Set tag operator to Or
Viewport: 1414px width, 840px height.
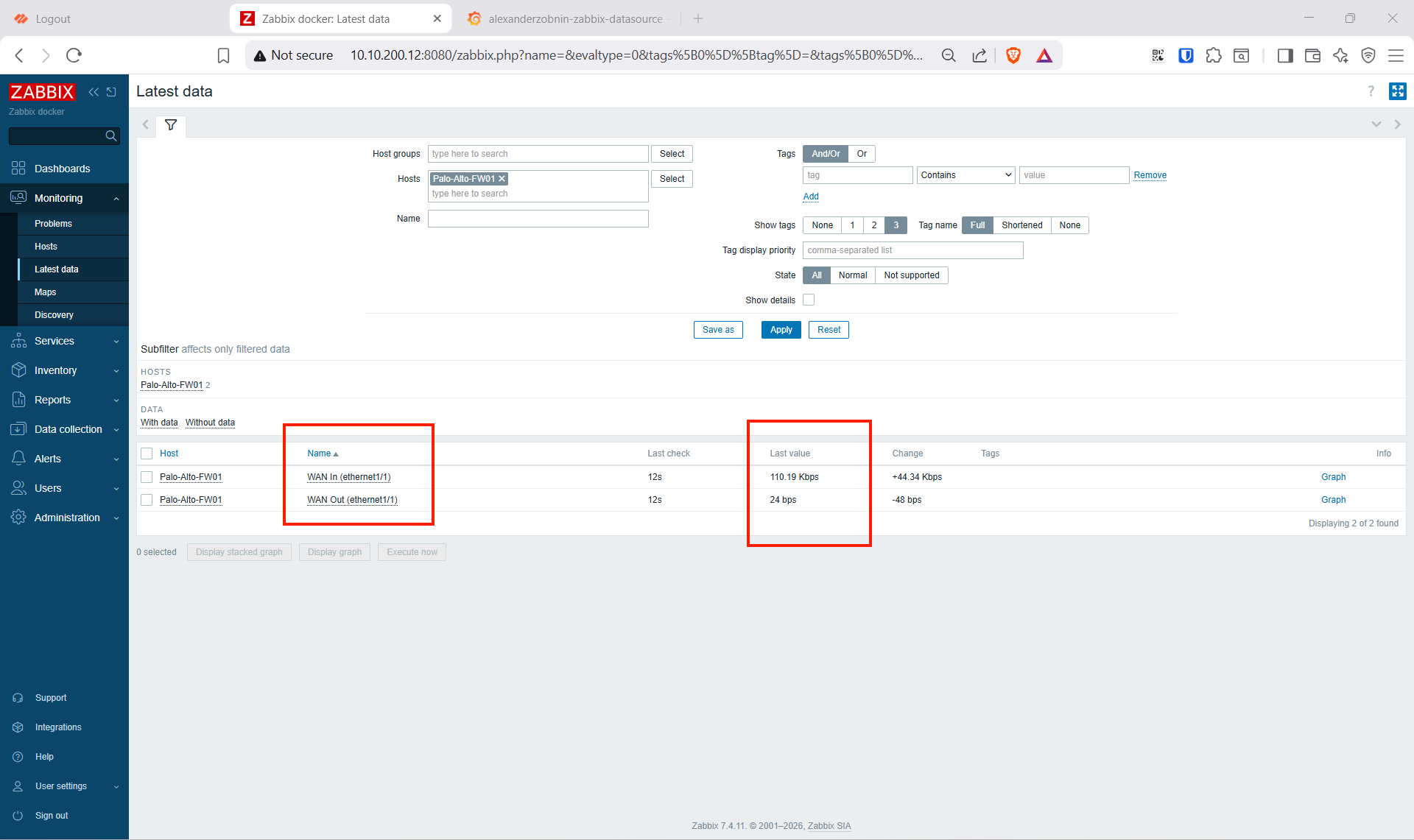click(x=862, y=154)
